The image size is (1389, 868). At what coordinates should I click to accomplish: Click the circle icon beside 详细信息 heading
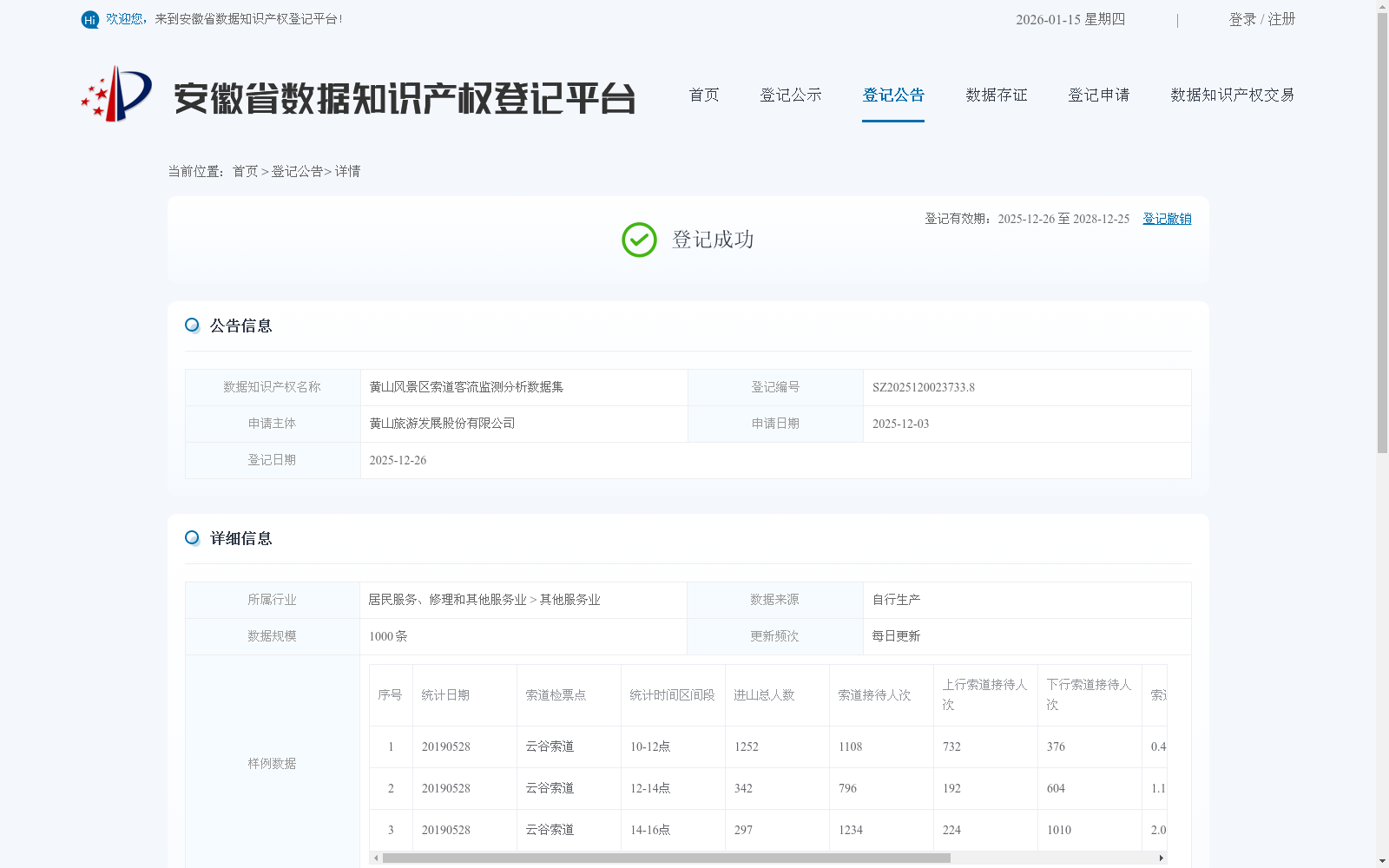(x=192, y=537)
